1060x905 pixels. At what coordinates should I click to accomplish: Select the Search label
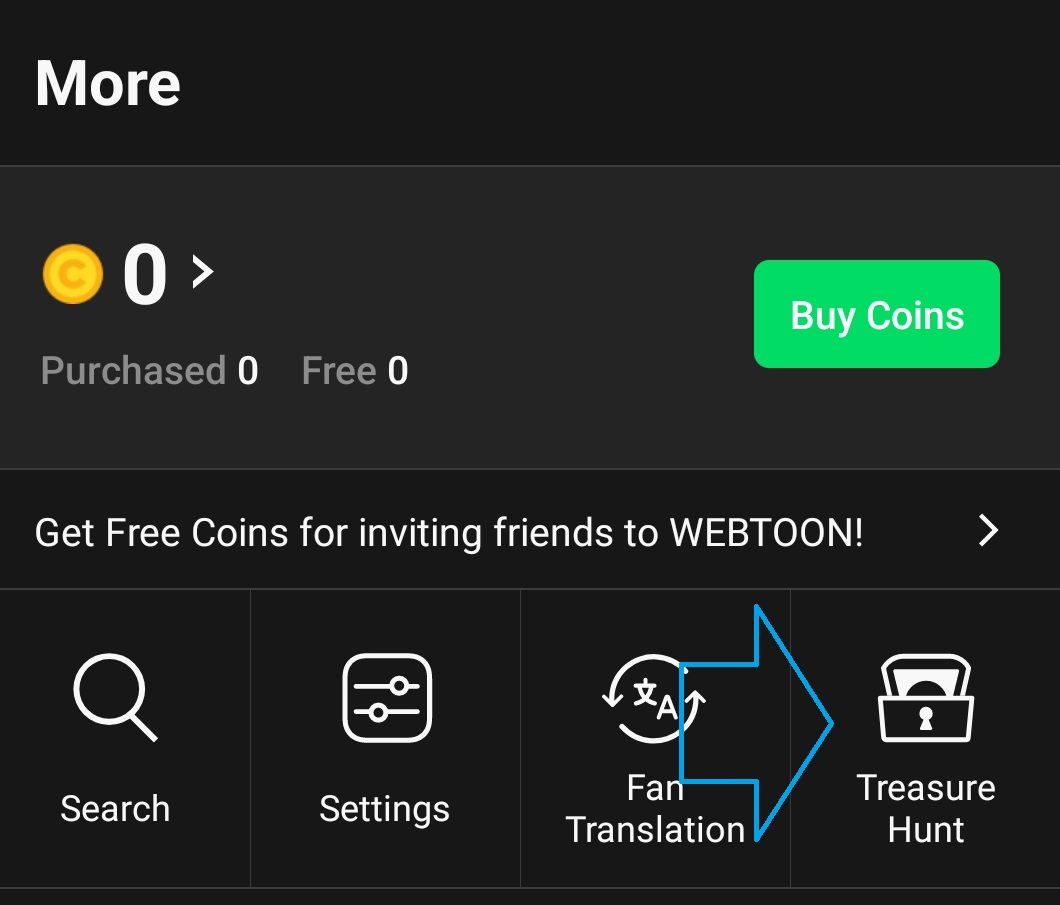(x=115, y=808)
